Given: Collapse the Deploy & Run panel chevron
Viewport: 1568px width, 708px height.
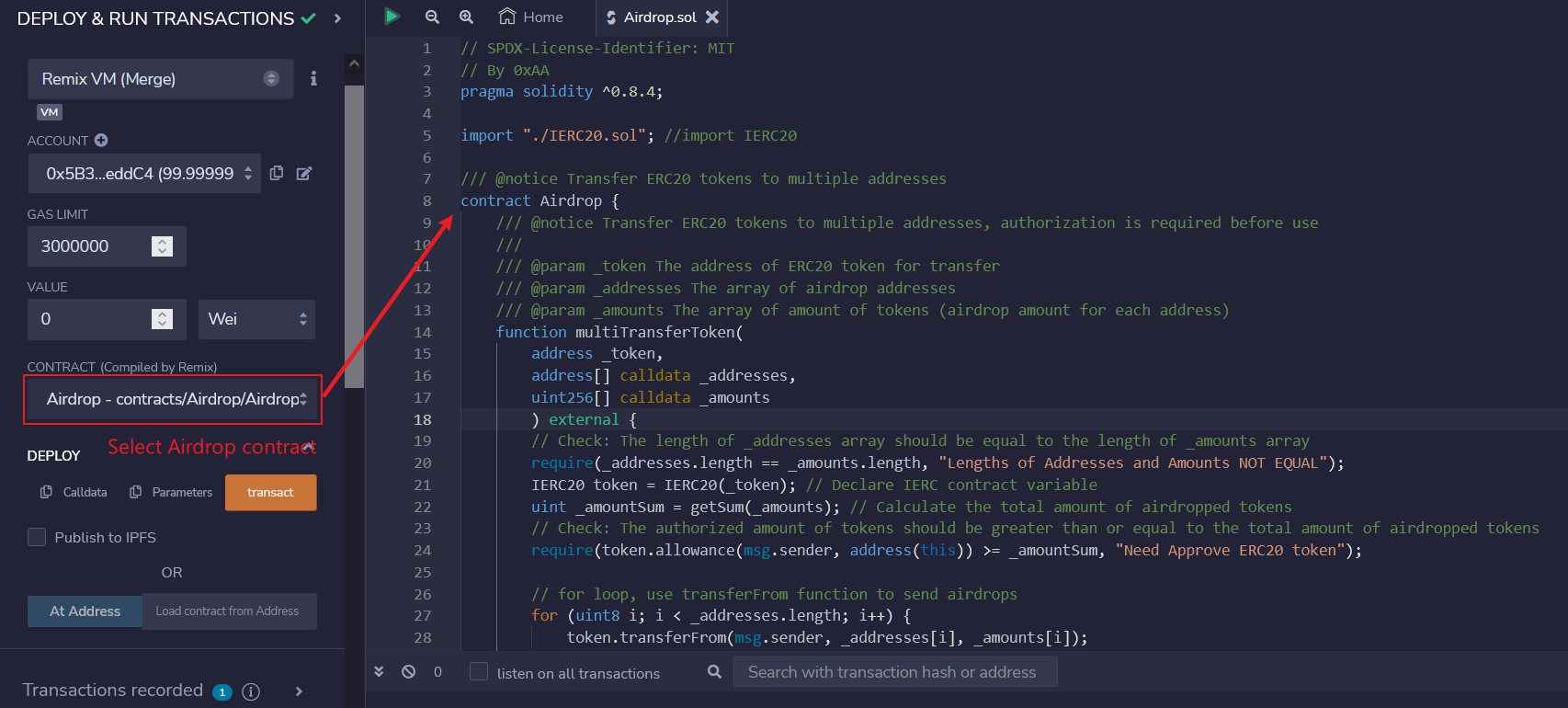Looking at the screenshot, I should (338, 18).
